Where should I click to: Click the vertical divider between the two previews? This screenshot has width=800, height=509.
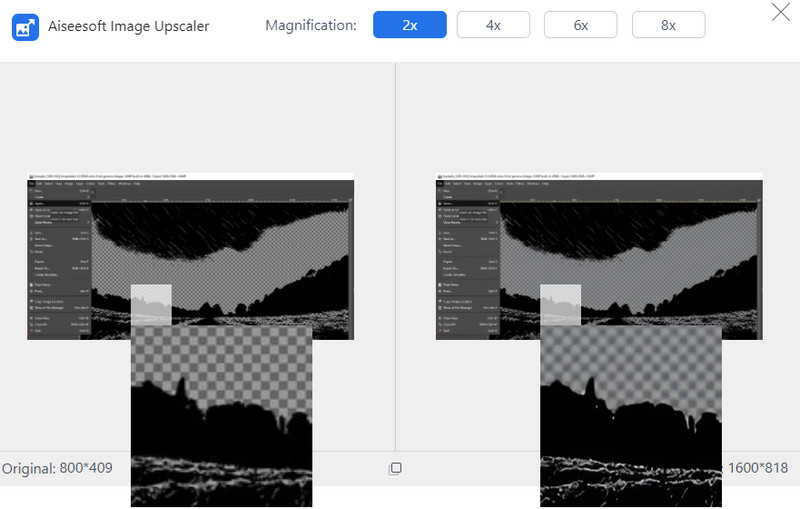395,250
